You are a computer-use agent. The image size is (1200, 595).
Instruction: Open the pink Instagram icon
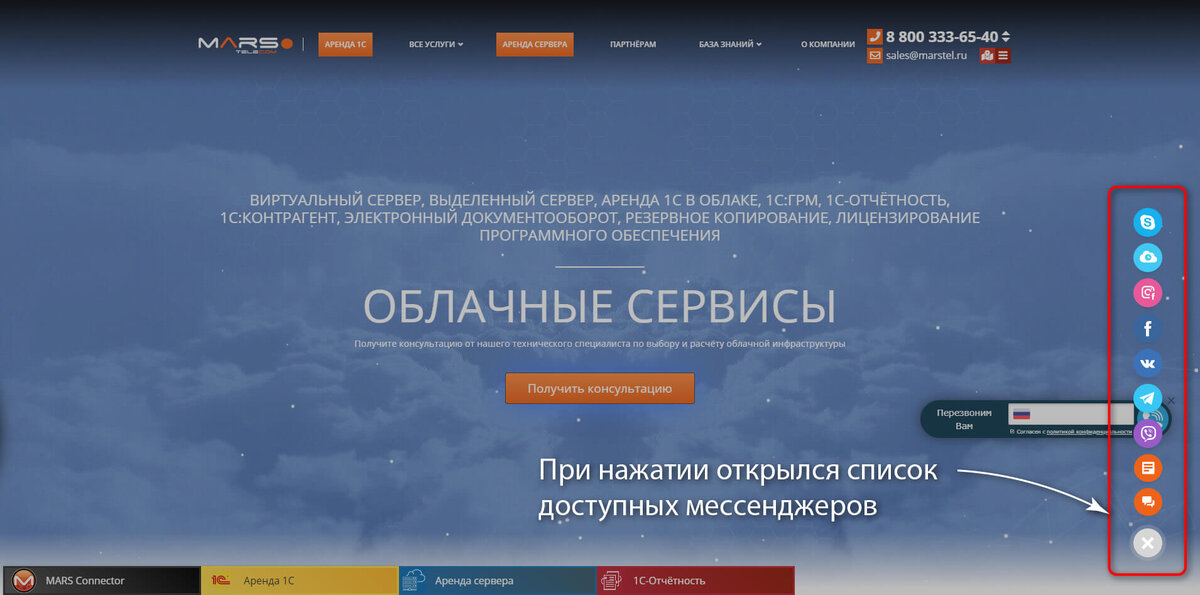coord(1148,293)
